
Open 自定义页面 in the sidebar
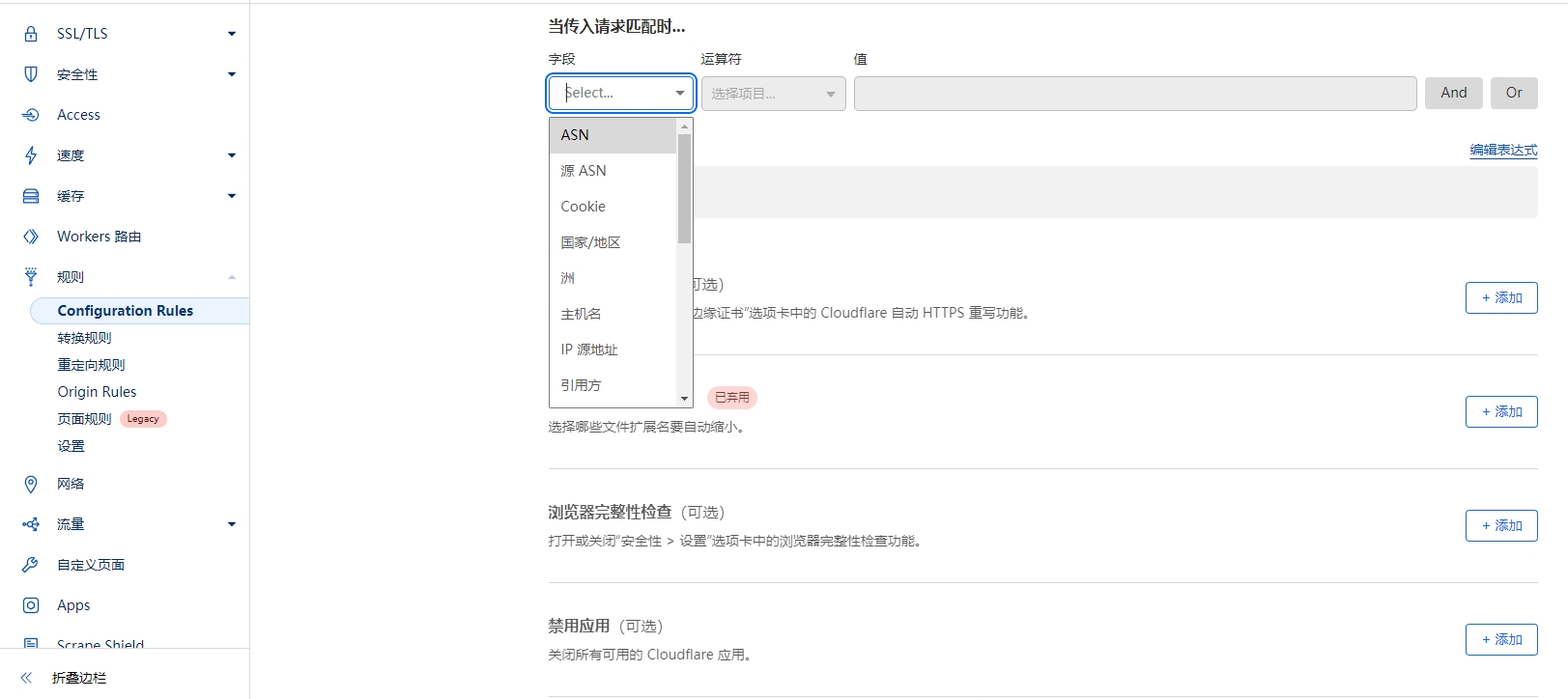pos(91,565)
